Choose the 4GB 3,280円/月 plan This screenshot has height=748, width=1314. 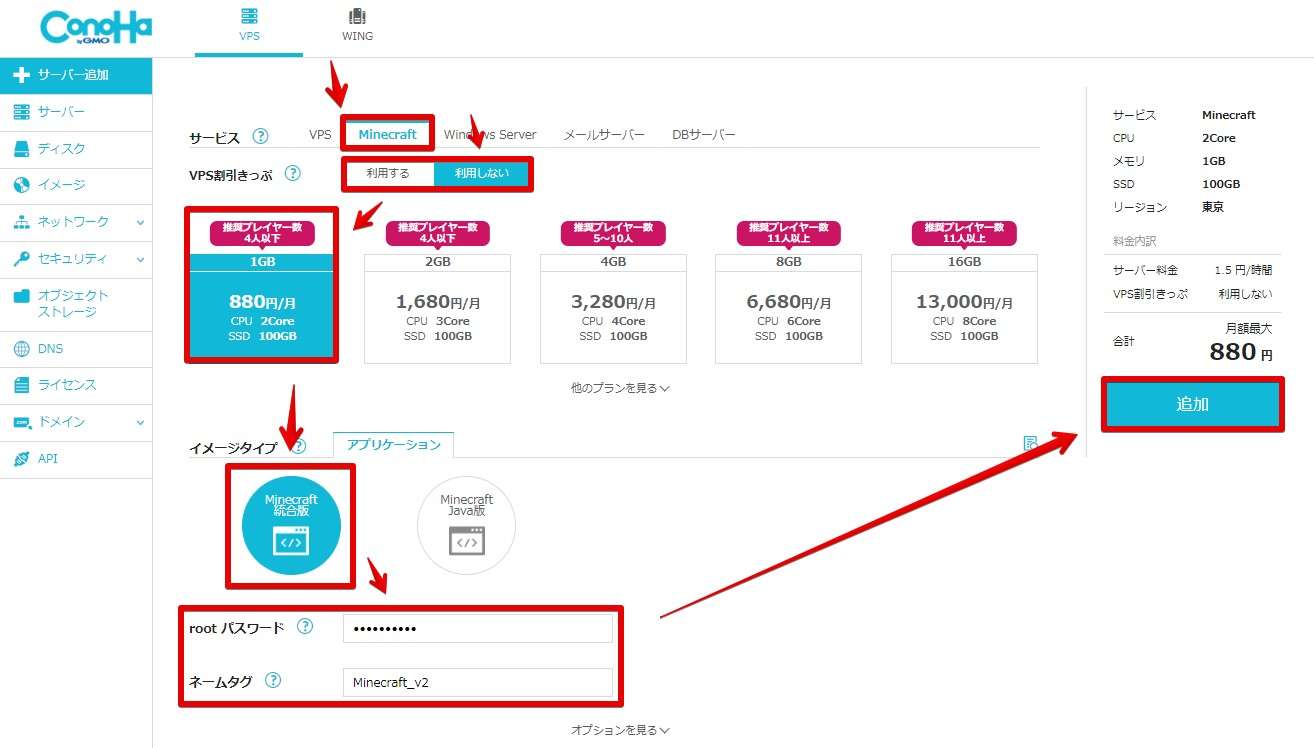[x=613, y=308]
